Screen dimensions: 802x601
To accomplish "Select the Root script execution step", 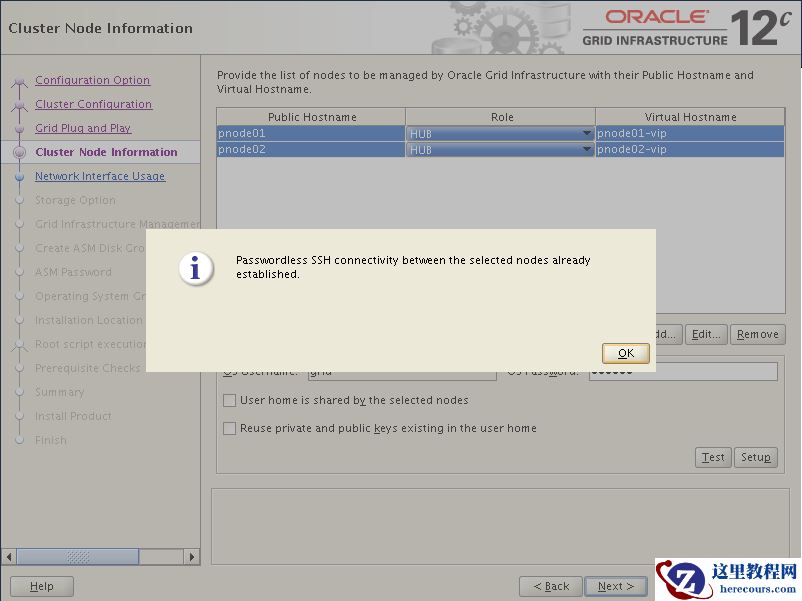I will pos(91,345).
